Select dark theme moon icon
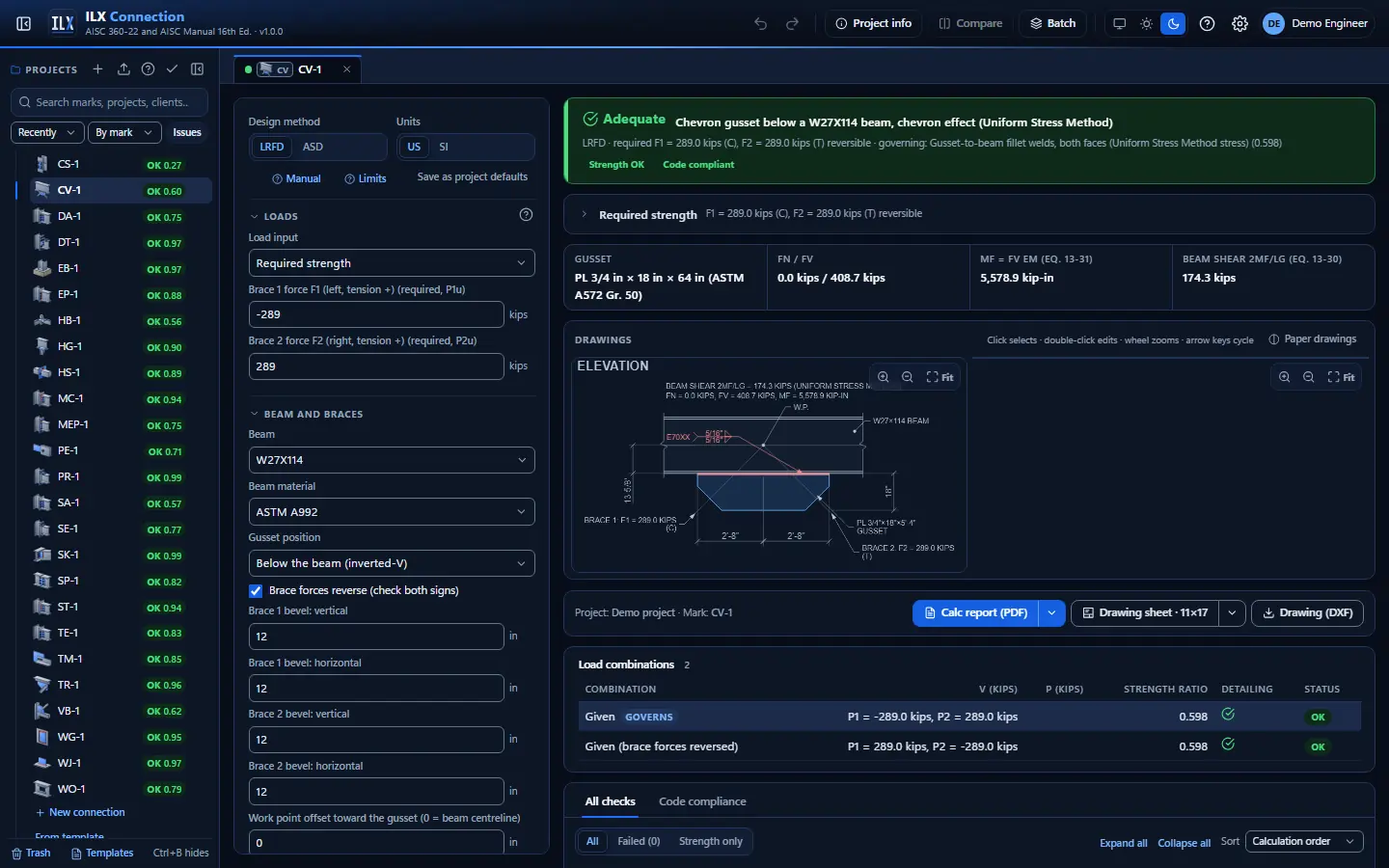 [1173, 23]
